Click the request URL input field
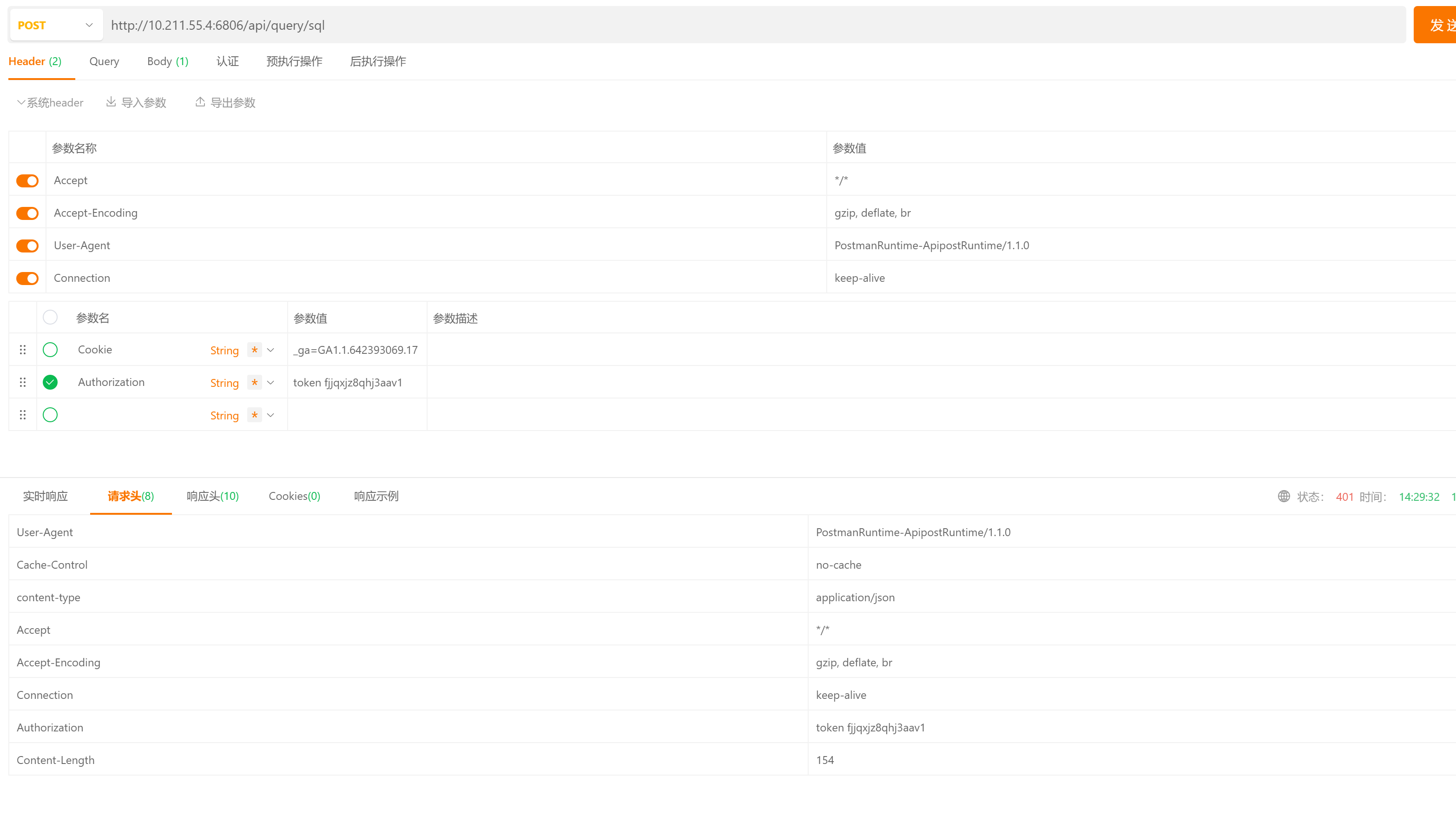Screen dimensions: 1456x830 (740, 25)
